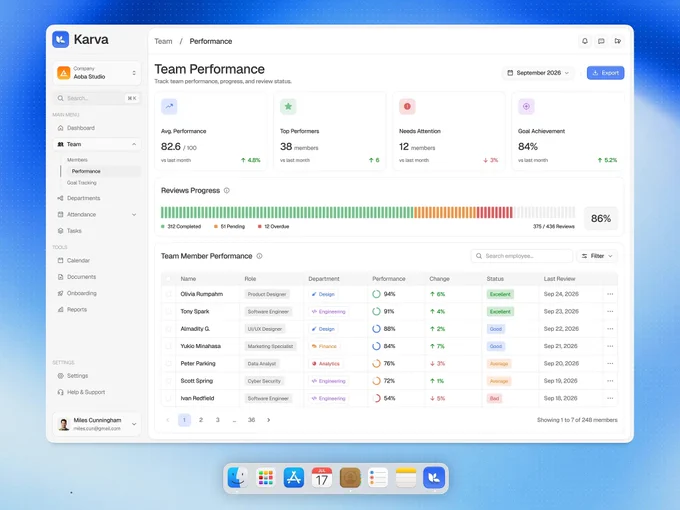This screenshot has height=510, width=680.
Task: Open row options for Peter Parking
Action: point(610,363)
